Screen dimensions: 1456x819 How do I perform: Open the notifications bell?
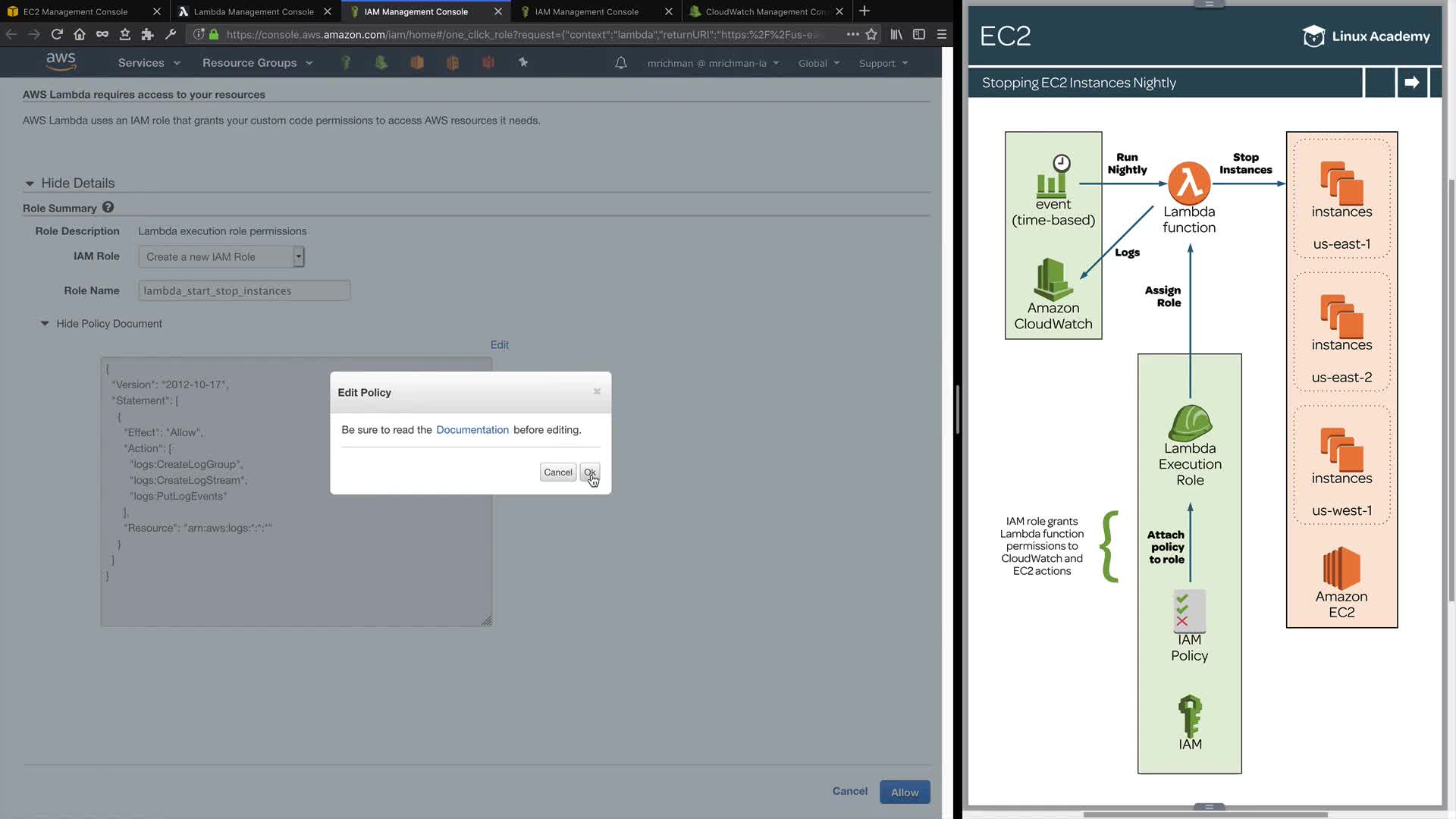[x=620, y=63]
